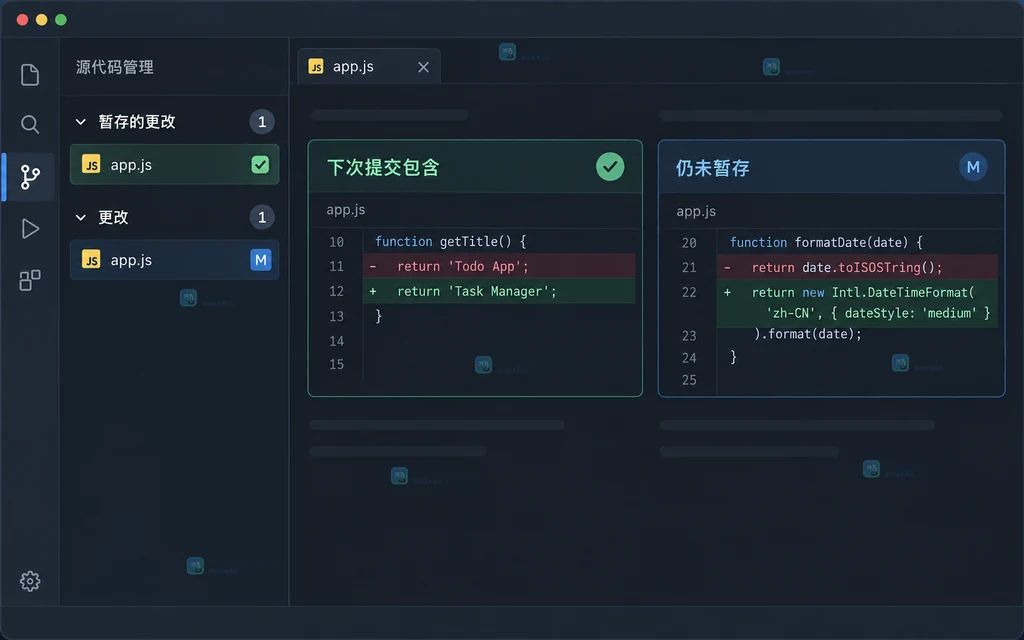Viewport: 1024px width, 640px height.
Task: Open the Explorer files icon
Action: pos(30,74)
